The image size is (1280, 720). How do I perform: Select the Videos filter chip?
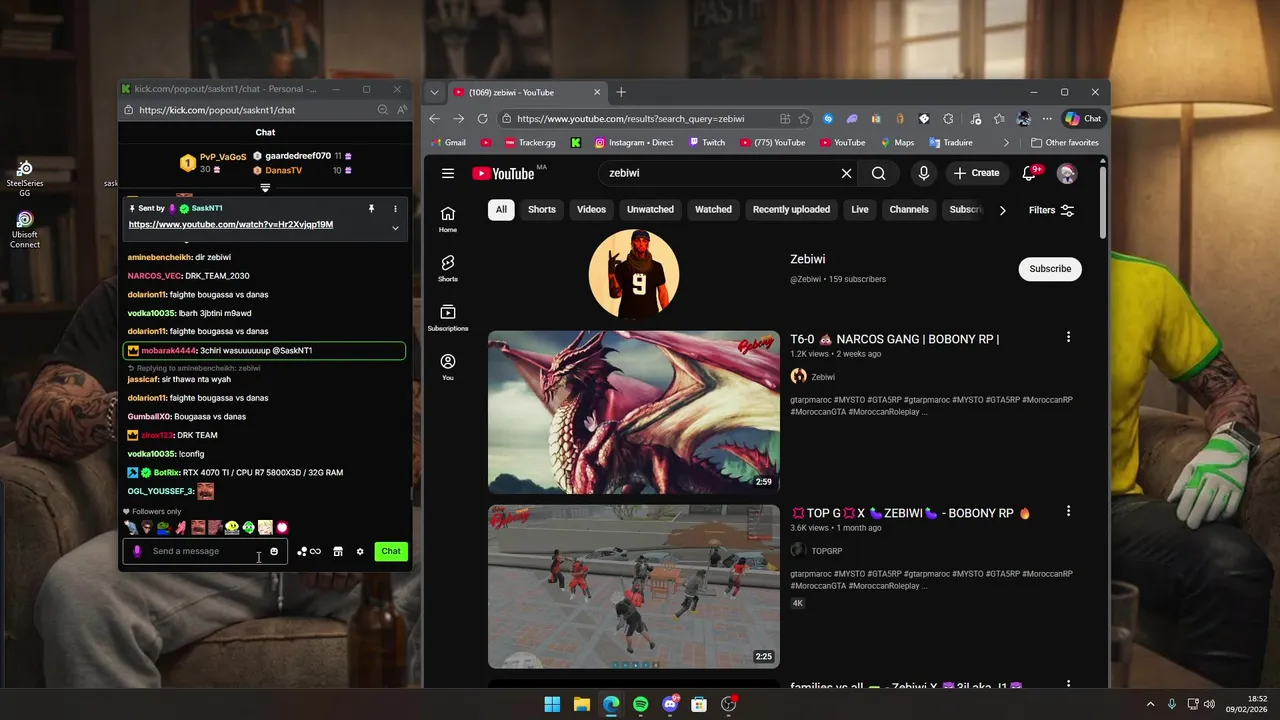click(x=591, y=210)
